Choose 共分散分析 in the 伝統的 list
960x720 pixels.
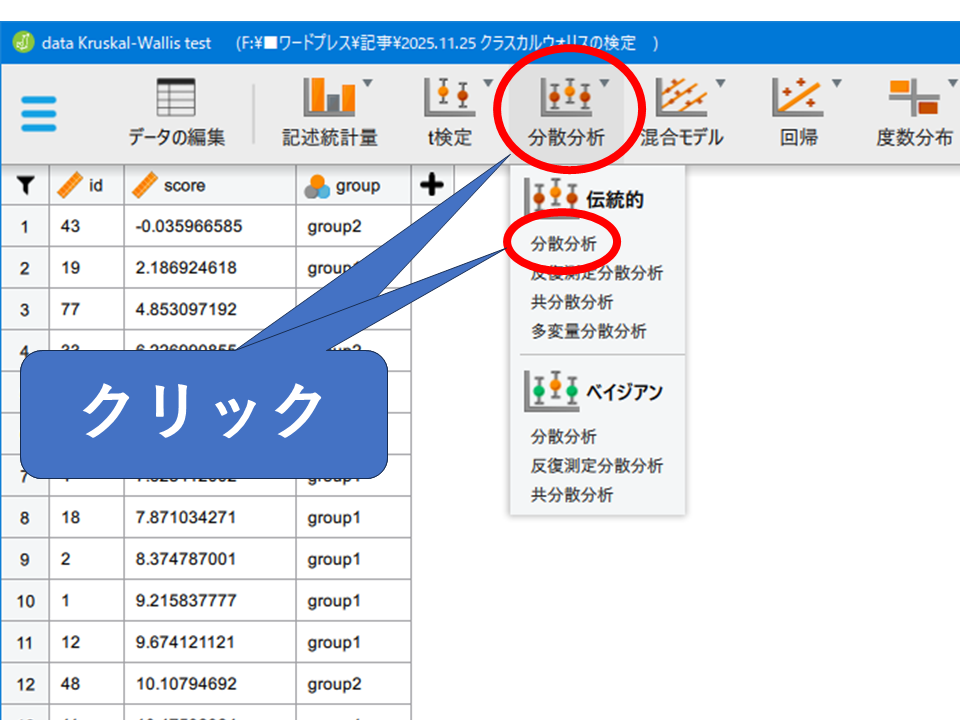(x=572, y=302)
